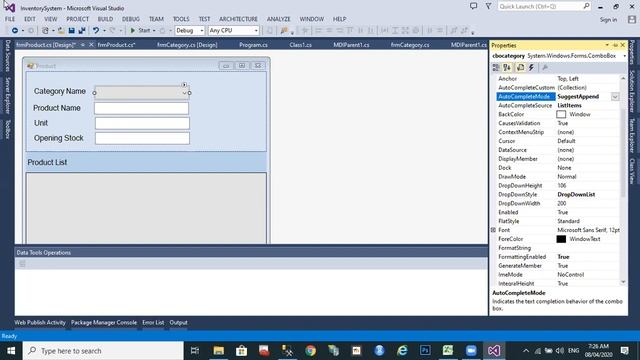This screenshot has width=640, height=360.
Task: Click the Save icon in toolbar
Action: tap(71, 31)
